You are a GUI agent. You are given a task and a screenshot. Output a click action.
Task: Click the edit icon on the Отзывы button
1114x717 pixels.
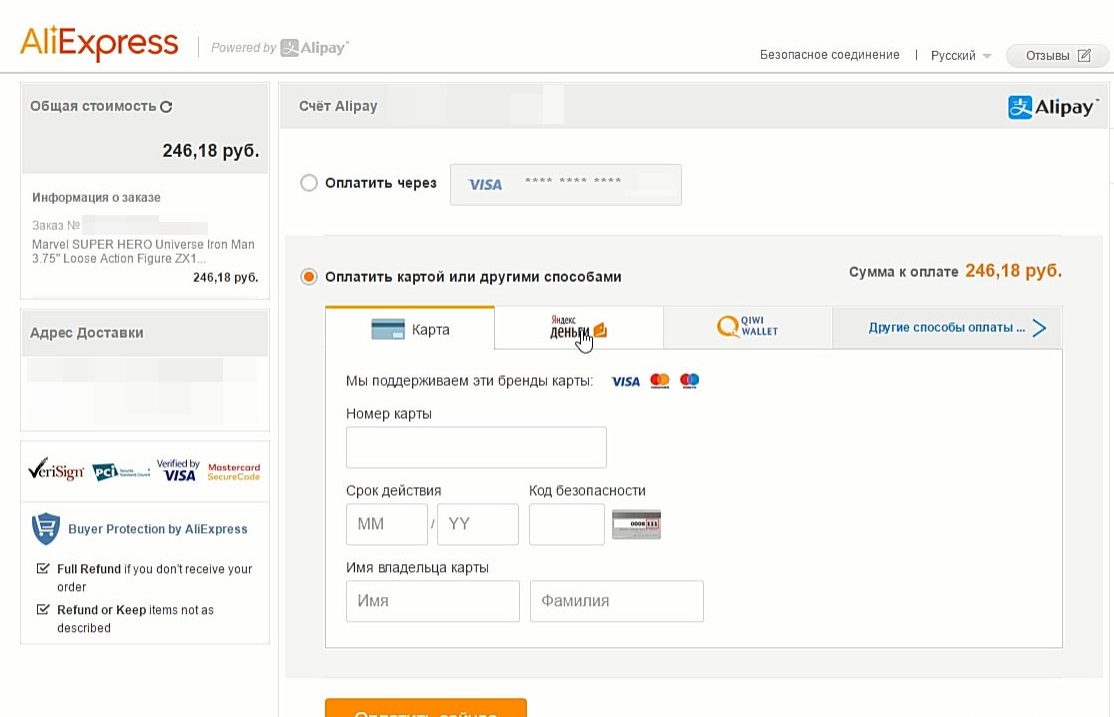(1084, 55)
